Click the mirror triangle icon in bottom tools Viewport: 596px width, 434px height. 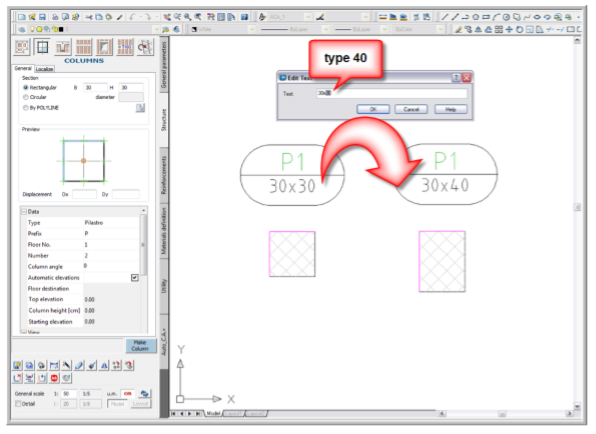104,365
